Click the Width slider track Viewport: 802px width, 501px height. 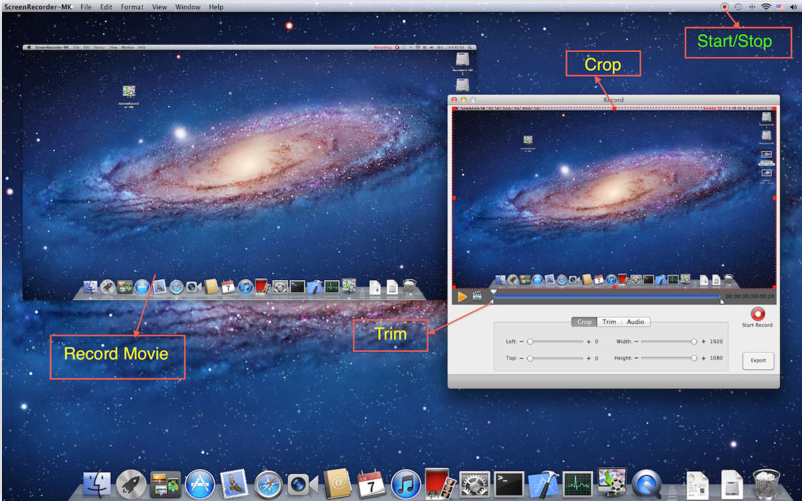[669, 341]
